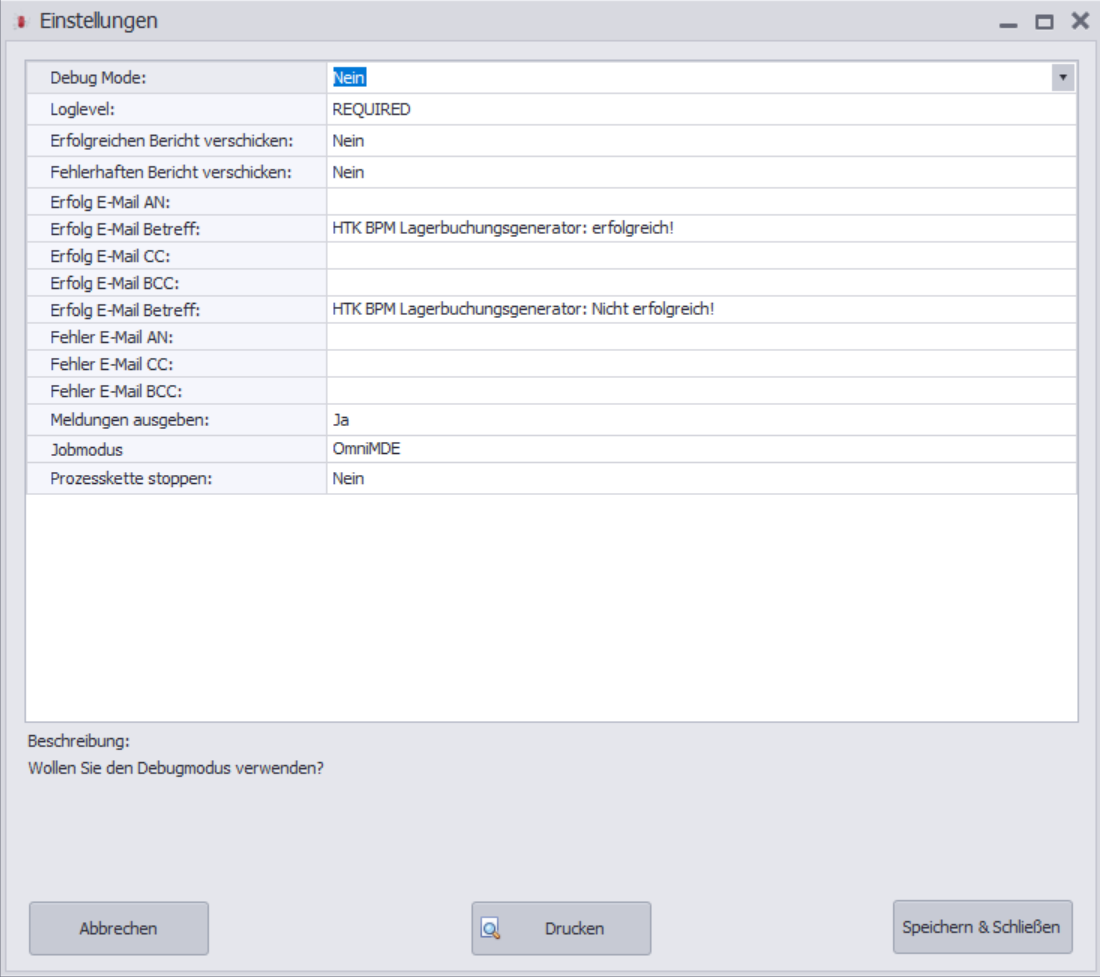Edit the 'erfolgreich!' subject field
The image size is (1100, 977).
click(x=702, y=229)
